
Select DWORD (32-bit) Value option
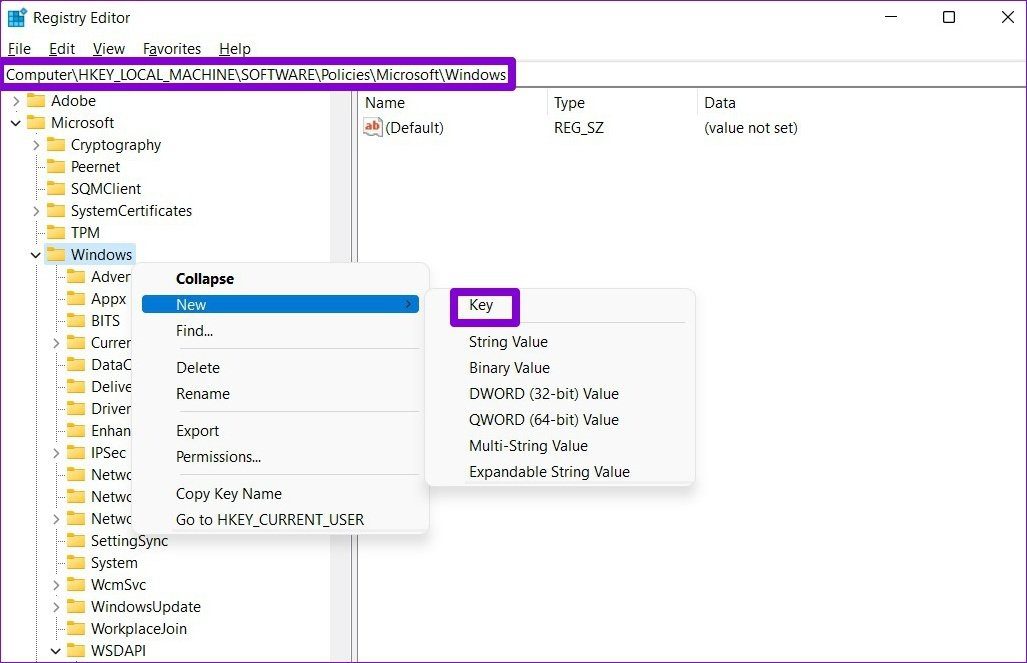(x=544, y=394)
